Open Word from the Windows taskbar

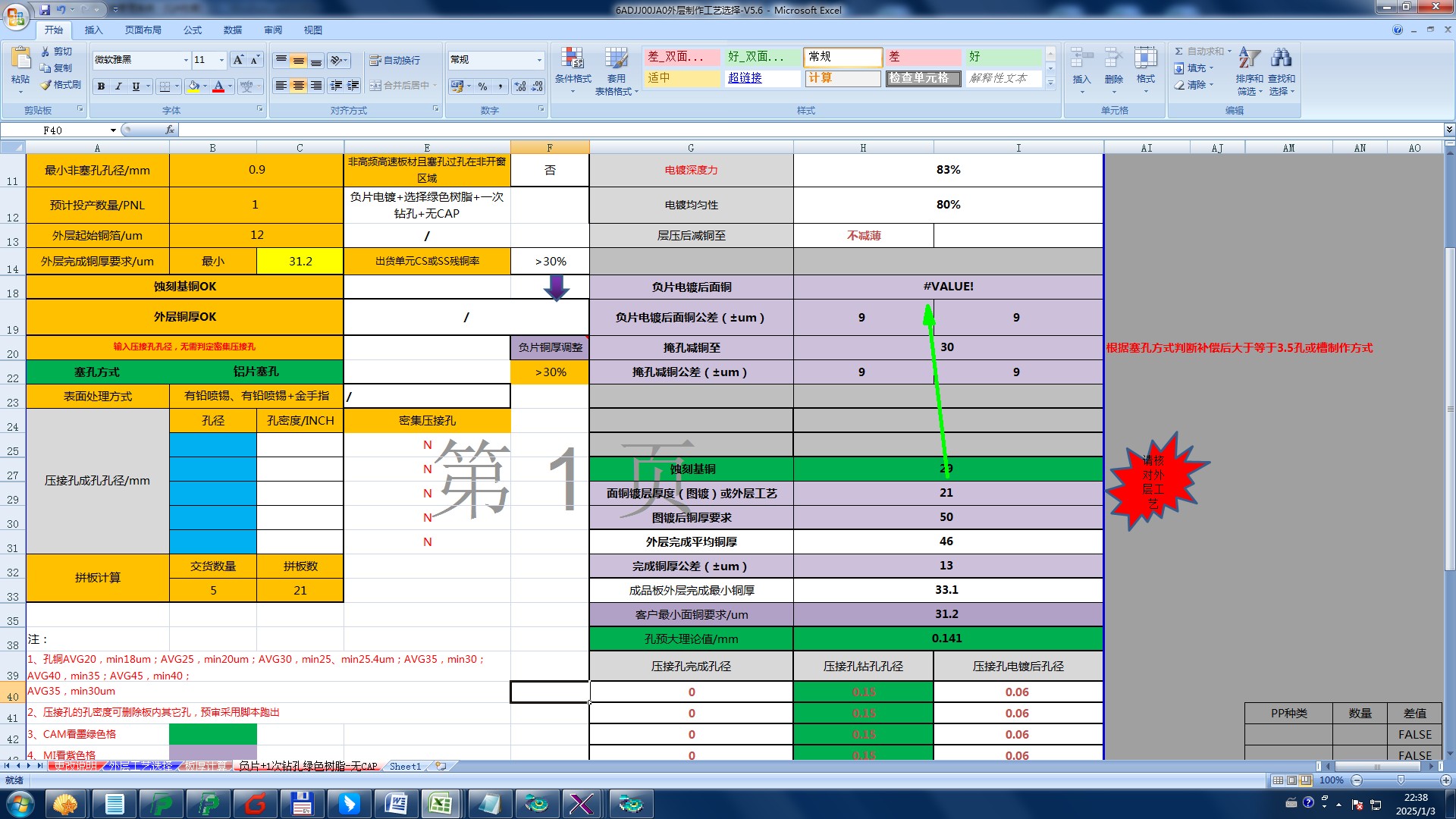click(x=397, y=804)
